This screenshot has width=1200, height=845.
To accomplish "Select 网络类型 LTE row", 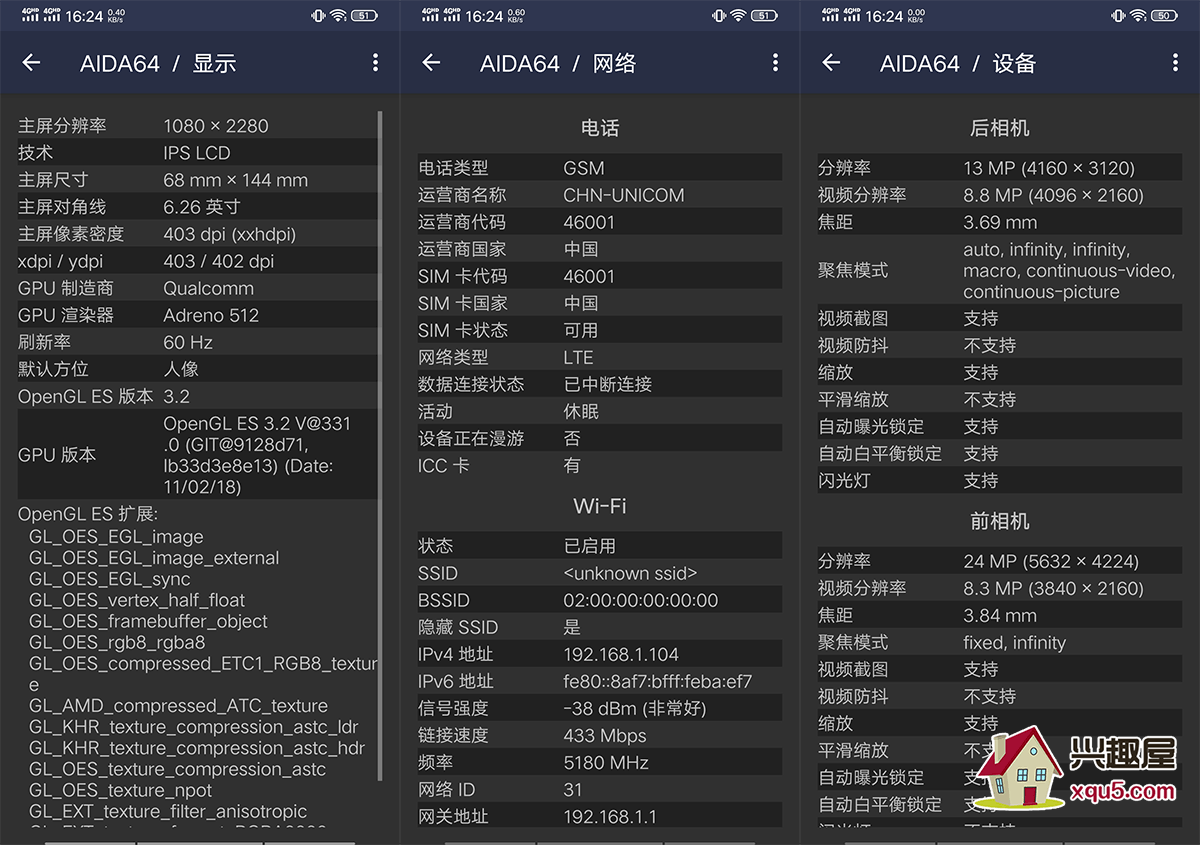I will click(x=600, y=357).
